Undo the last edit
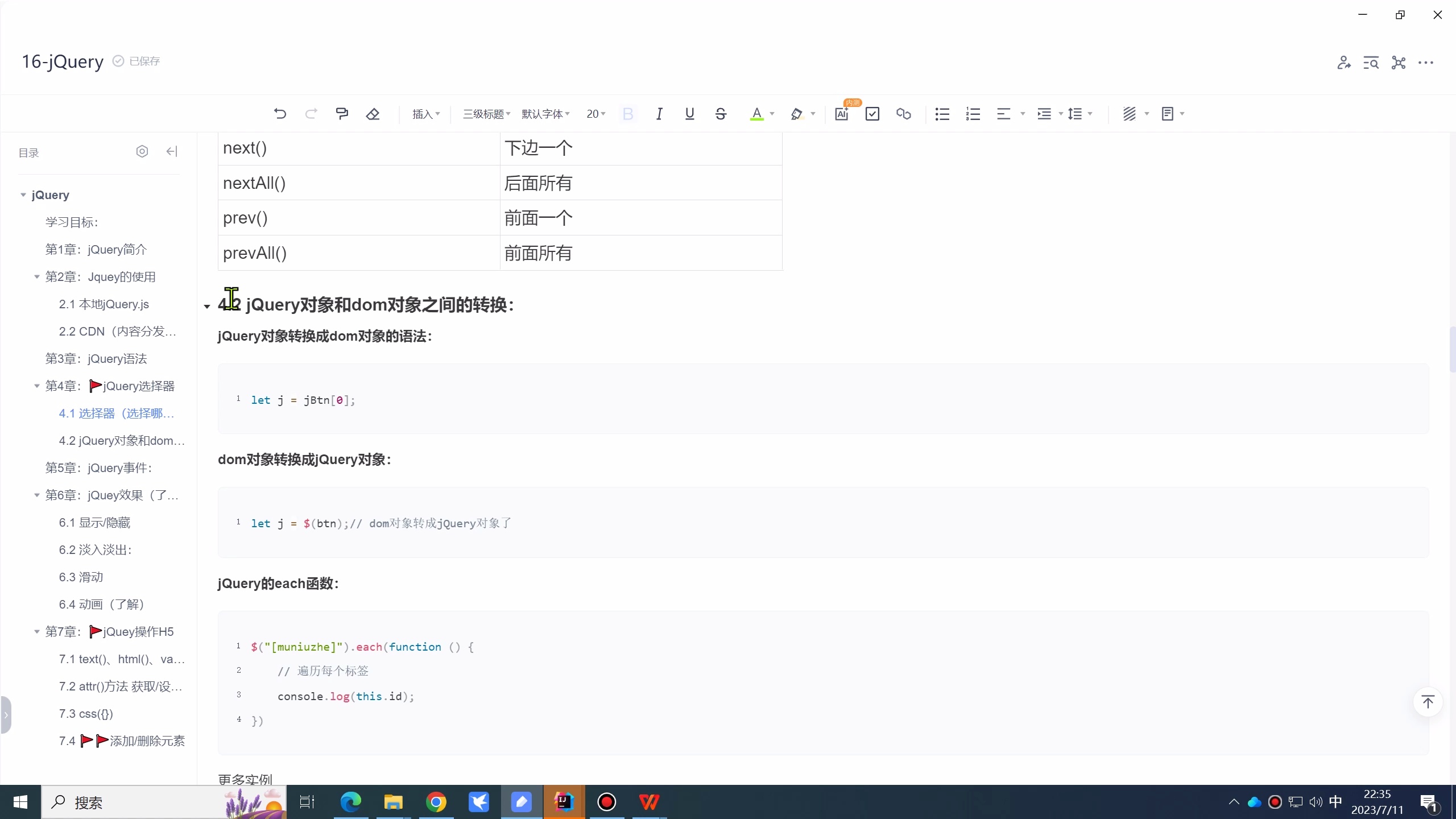The width and height of the screenshot is (1456, 819). 279,113
